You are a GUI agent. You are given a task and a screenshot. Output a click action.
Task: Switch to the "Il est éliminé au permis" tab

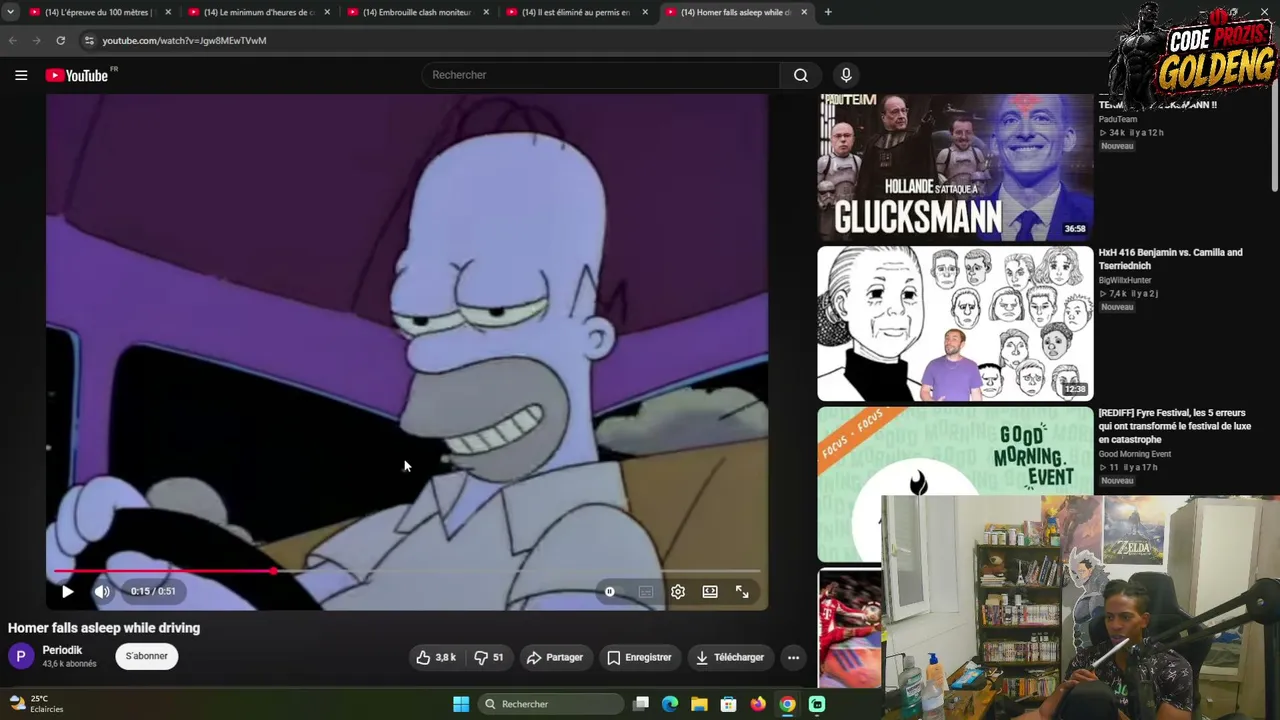point(576,12)
